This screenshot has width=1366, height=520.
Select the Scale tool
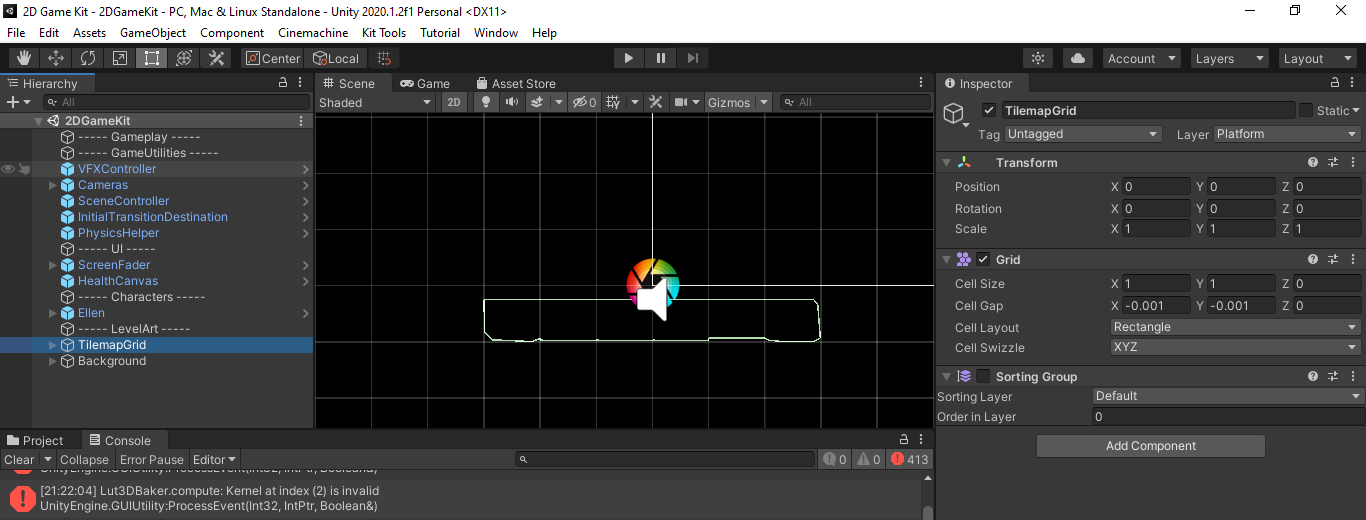(120, 58)
